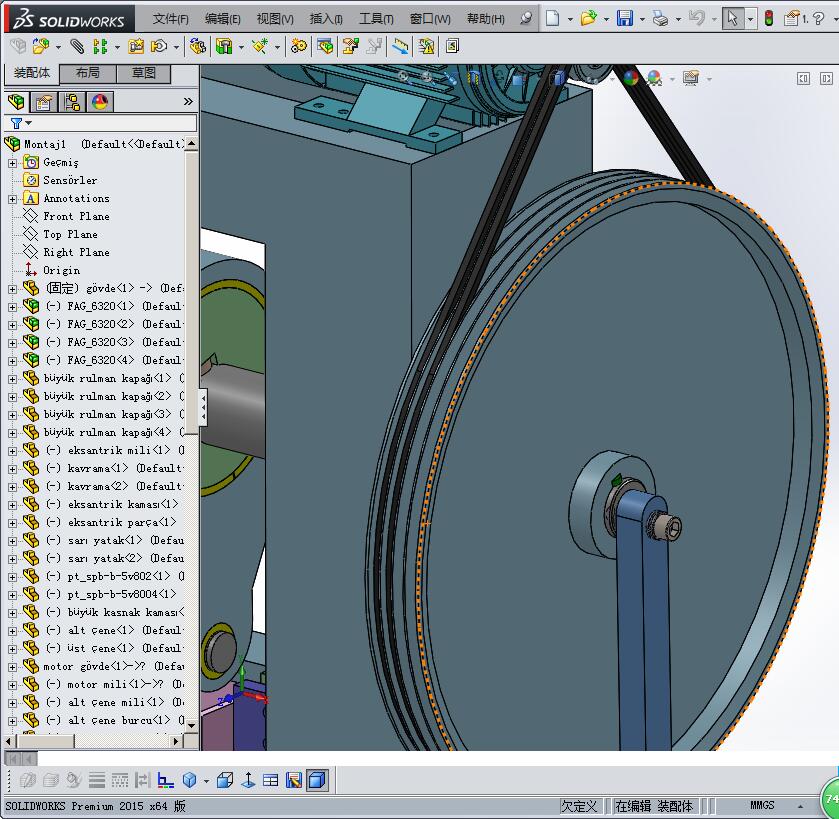The width and height of the screenshot is (839, 819).
Task: Click the Save icon in the top toolbar
Action: coord(624,18)
